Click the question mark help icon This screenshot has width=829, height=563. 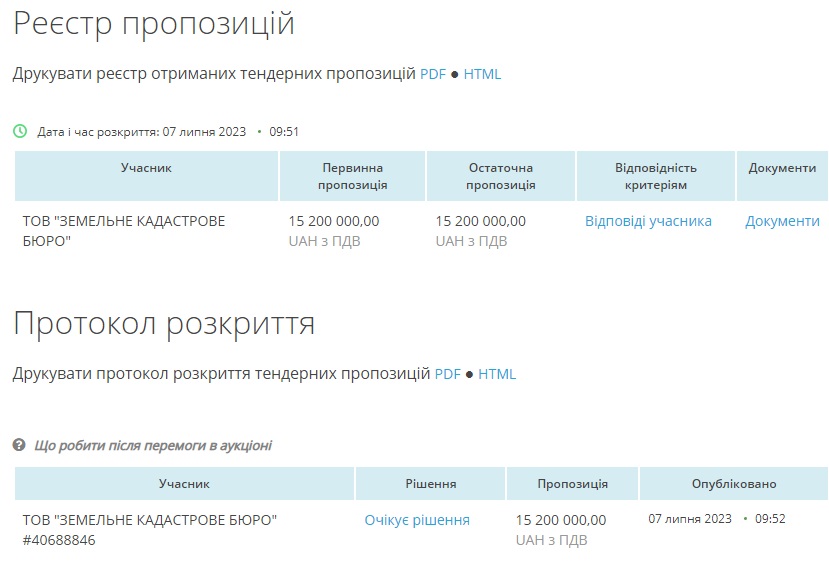19,445
